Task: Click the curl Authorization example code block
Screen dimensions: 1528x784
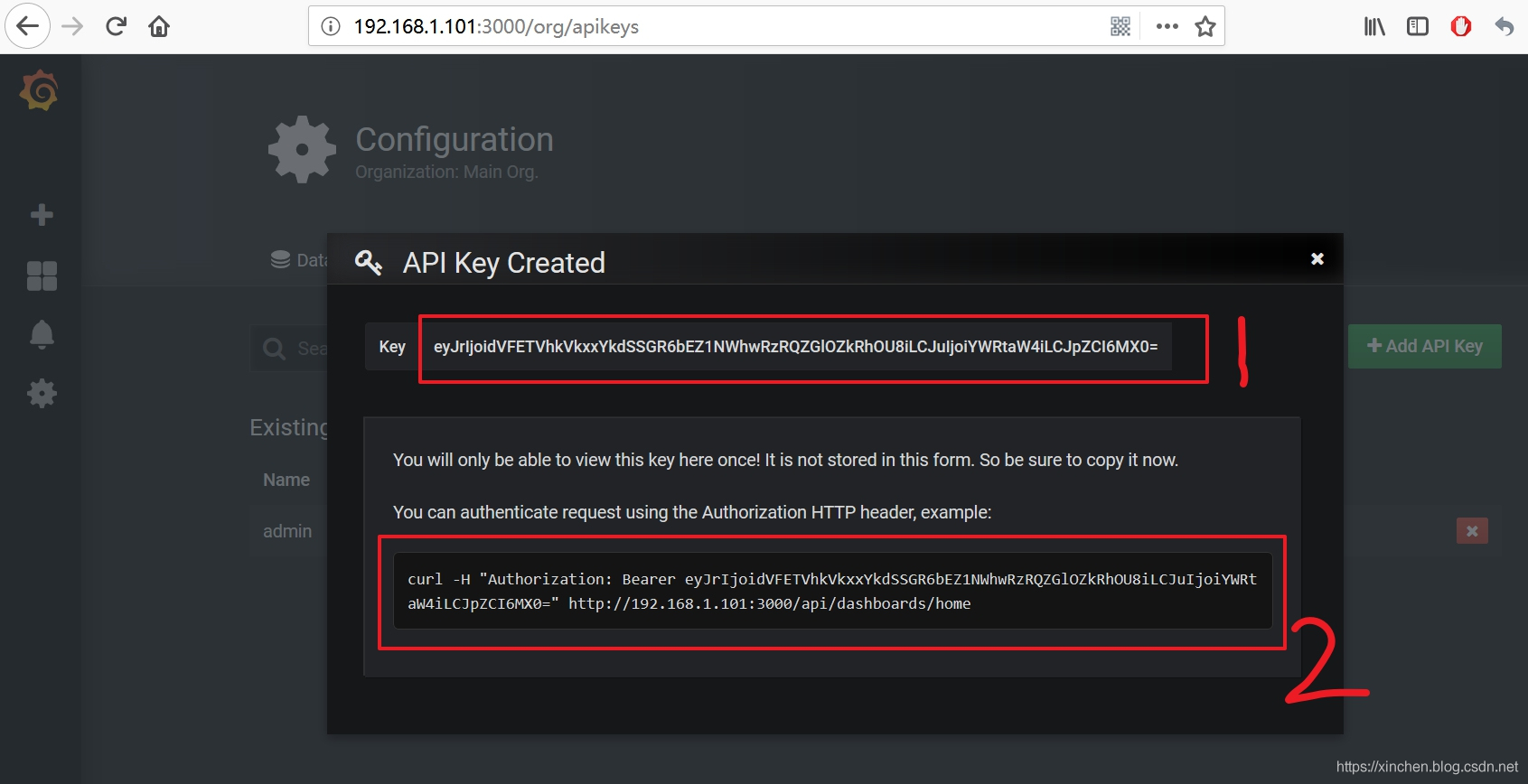Action: click(832, 591)
